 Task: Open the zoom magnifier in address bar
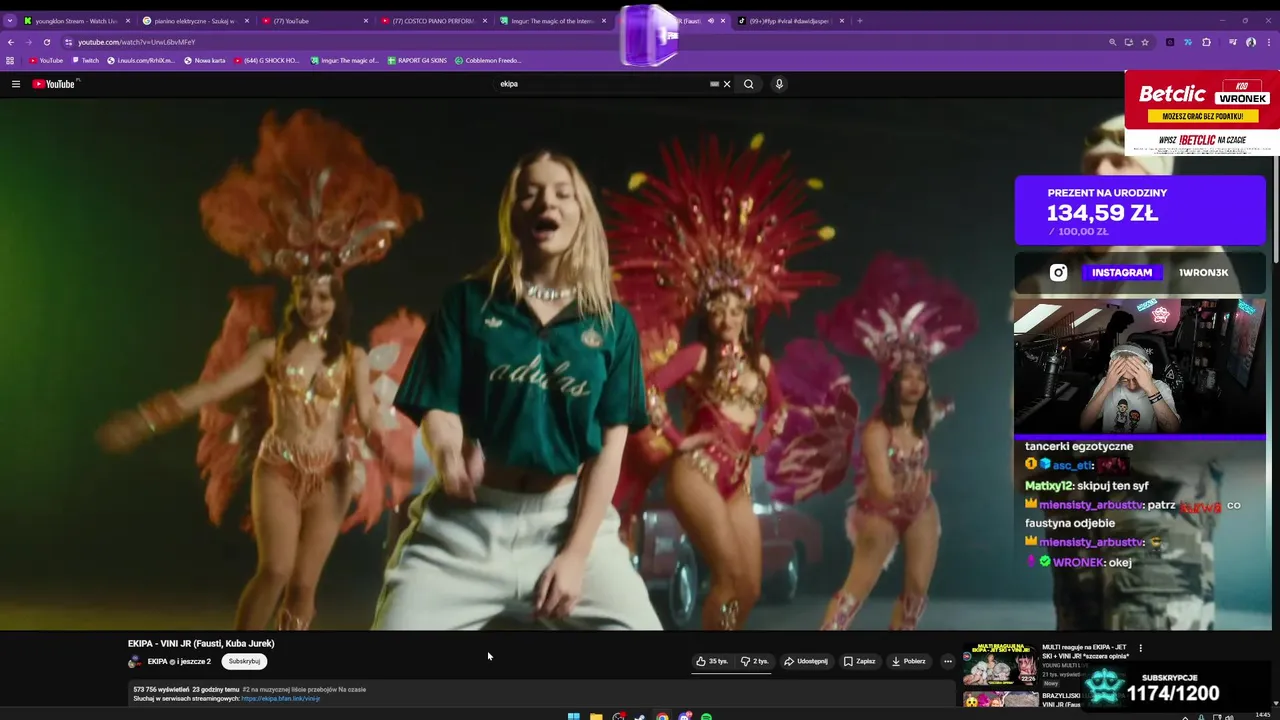(1112, 42)
